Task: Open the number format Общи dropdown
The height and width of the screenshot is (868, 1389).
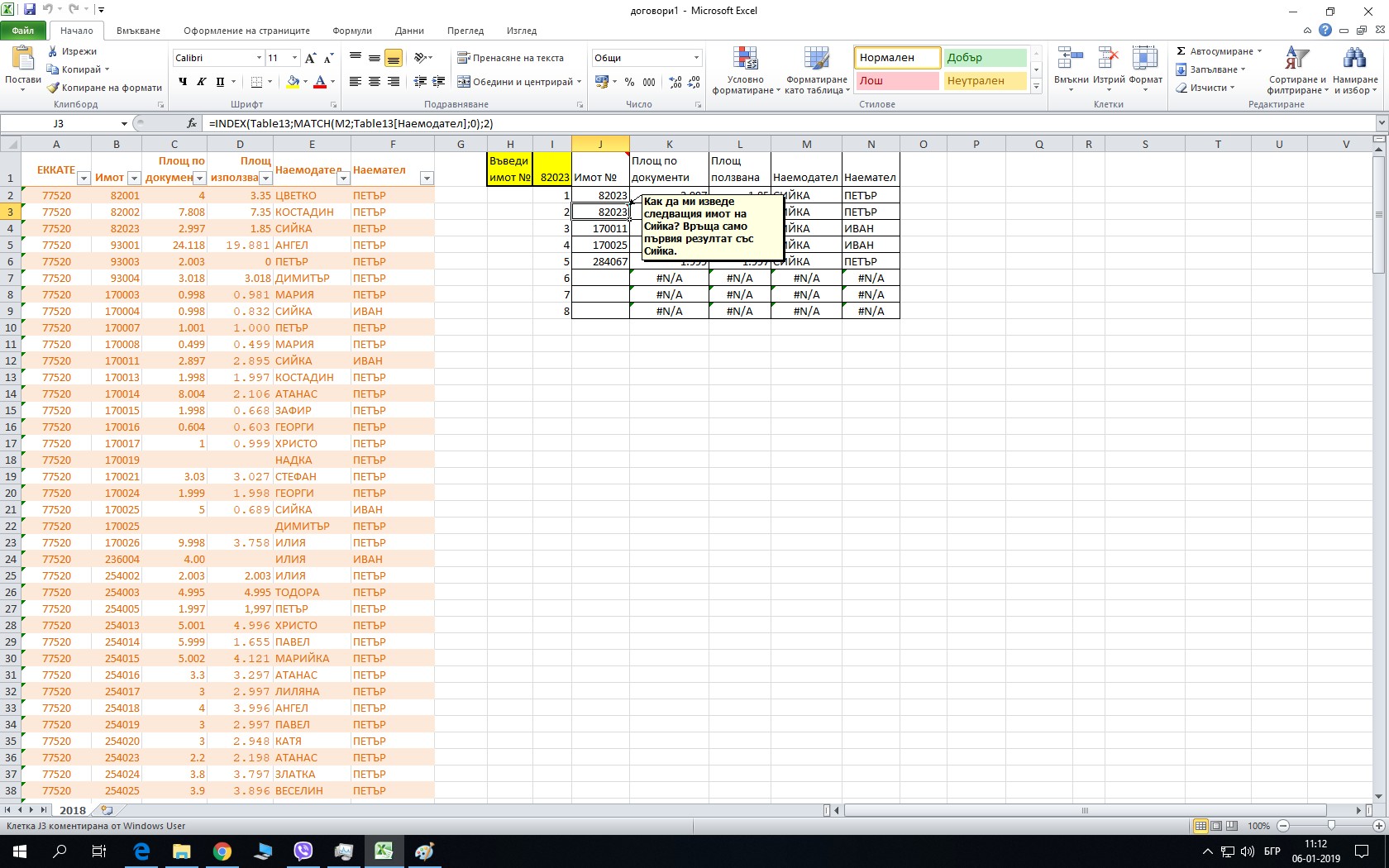Action: click(696, 58)
